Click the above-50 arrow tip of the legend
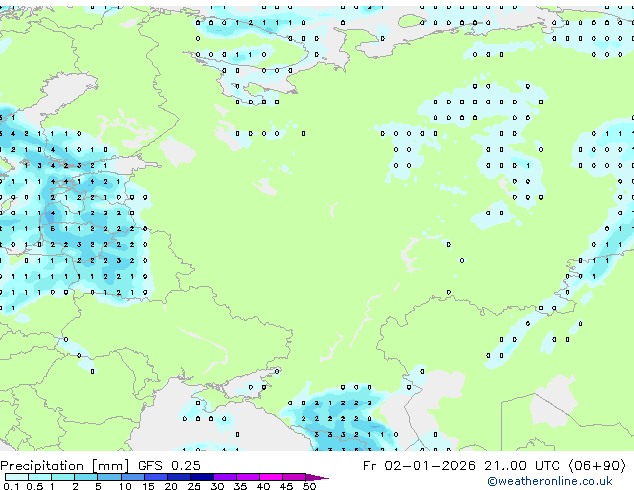Image resolution: width=634 pixels, height=490 pixels. tap(317, 477)
